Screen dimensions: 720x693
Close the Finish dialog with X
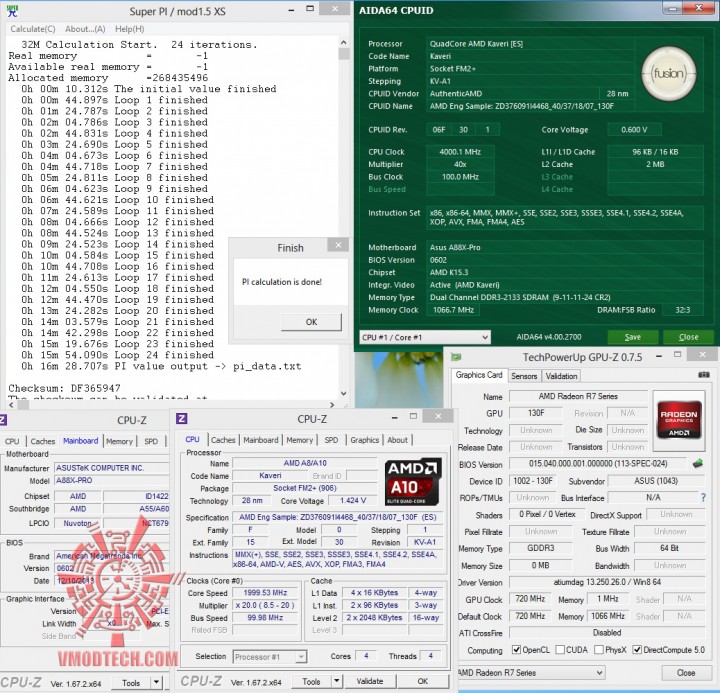pos(338,245)
